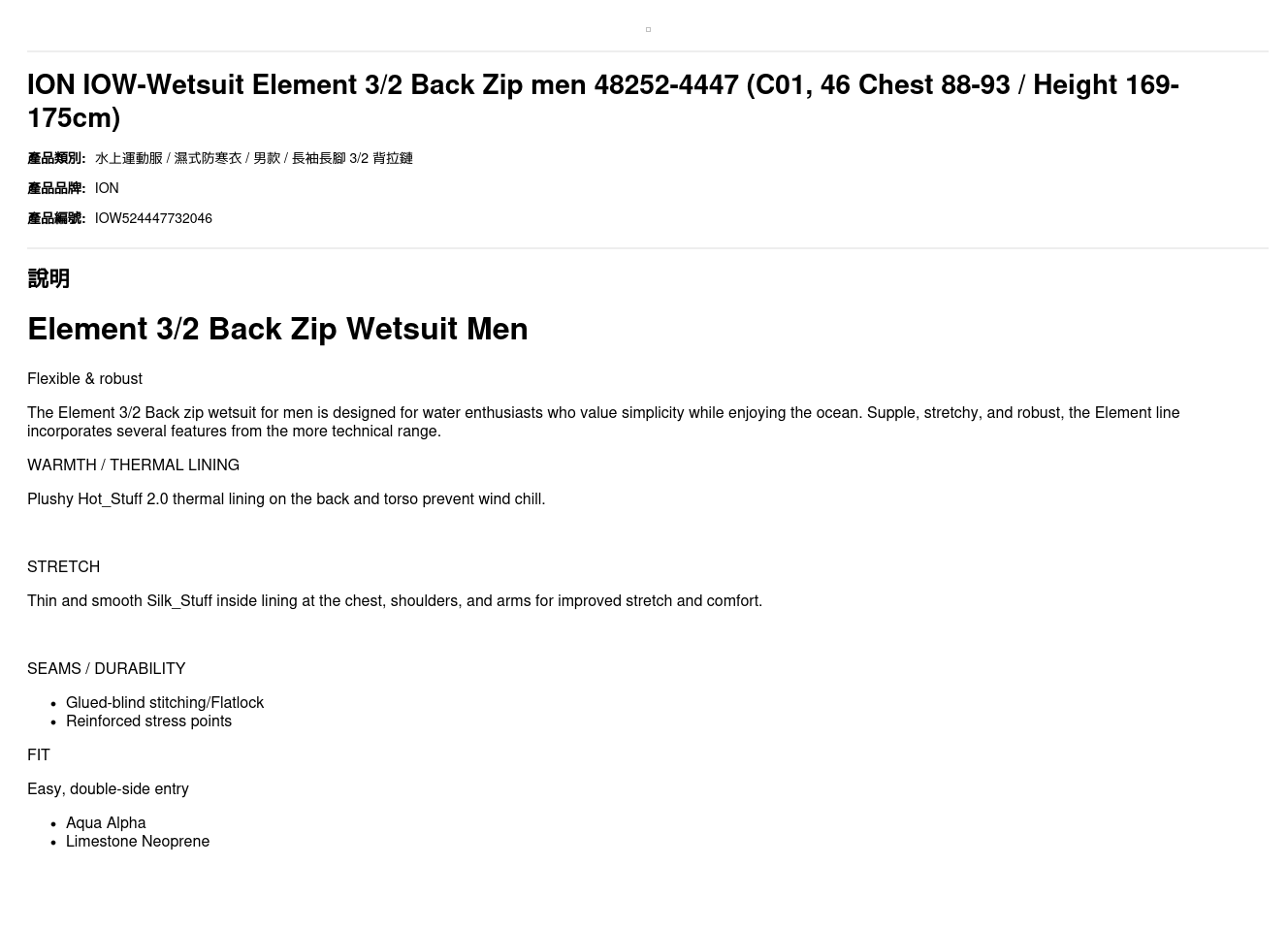Click the Limestone Neoprene bullet item
Viewport: 1288px width, 929px height.
point(138,842)
